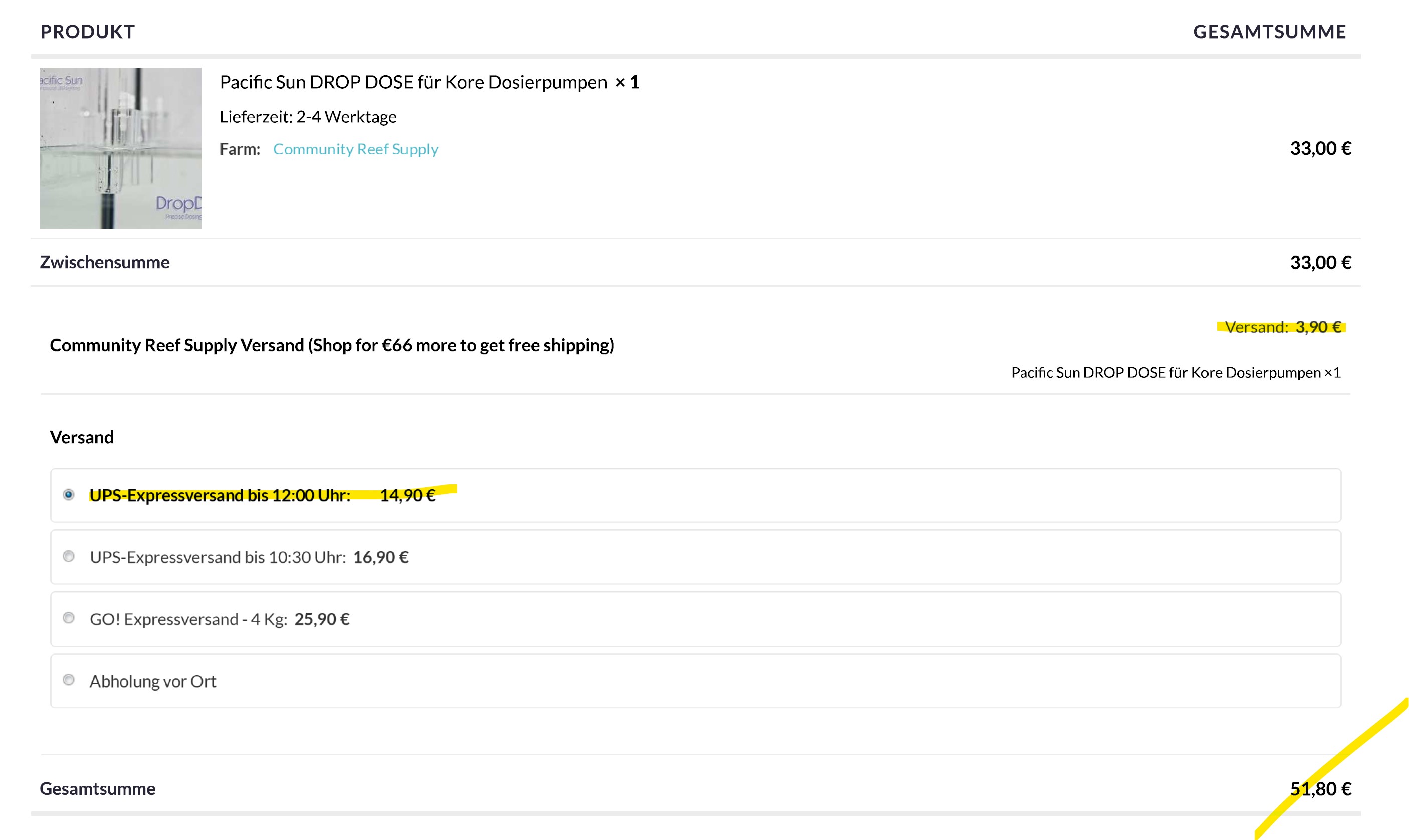Viewport: 1409px width, 840px height.
Task: Click the Farm: label
Action: [240, 149]
